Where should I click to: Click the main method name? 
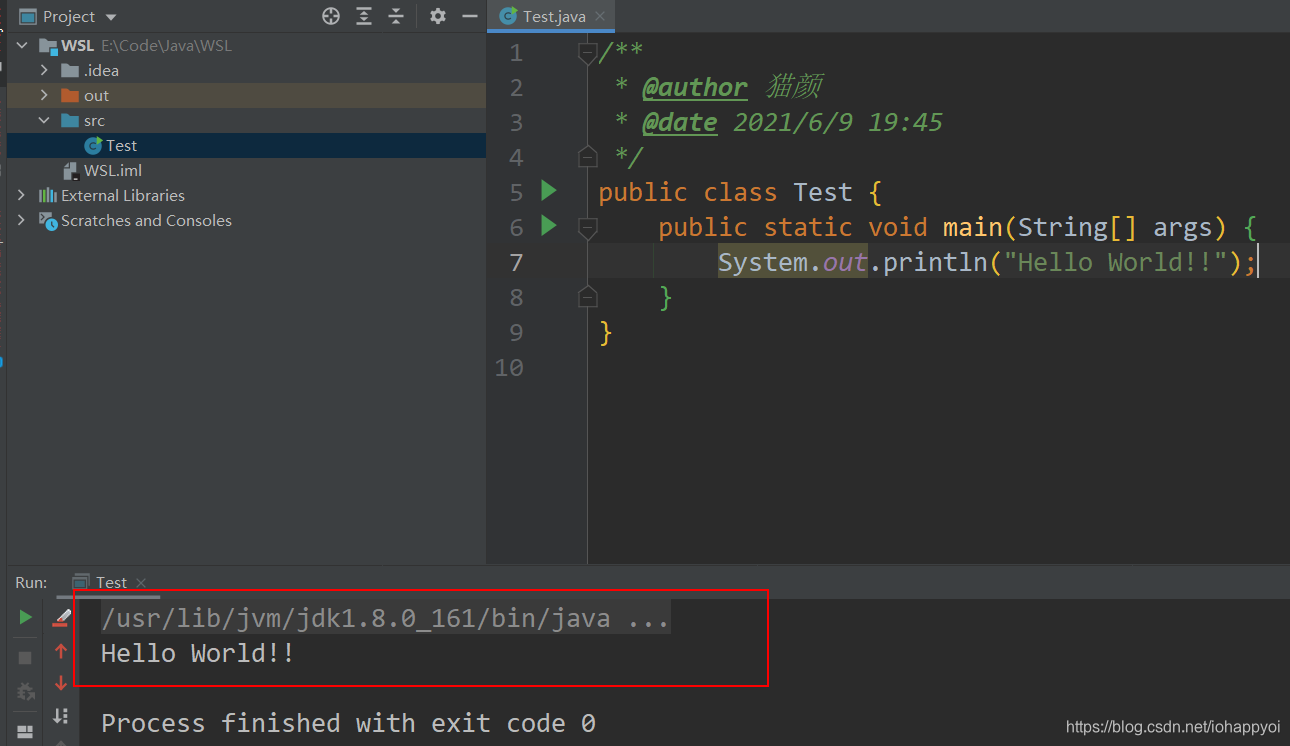tap(973, 228)
